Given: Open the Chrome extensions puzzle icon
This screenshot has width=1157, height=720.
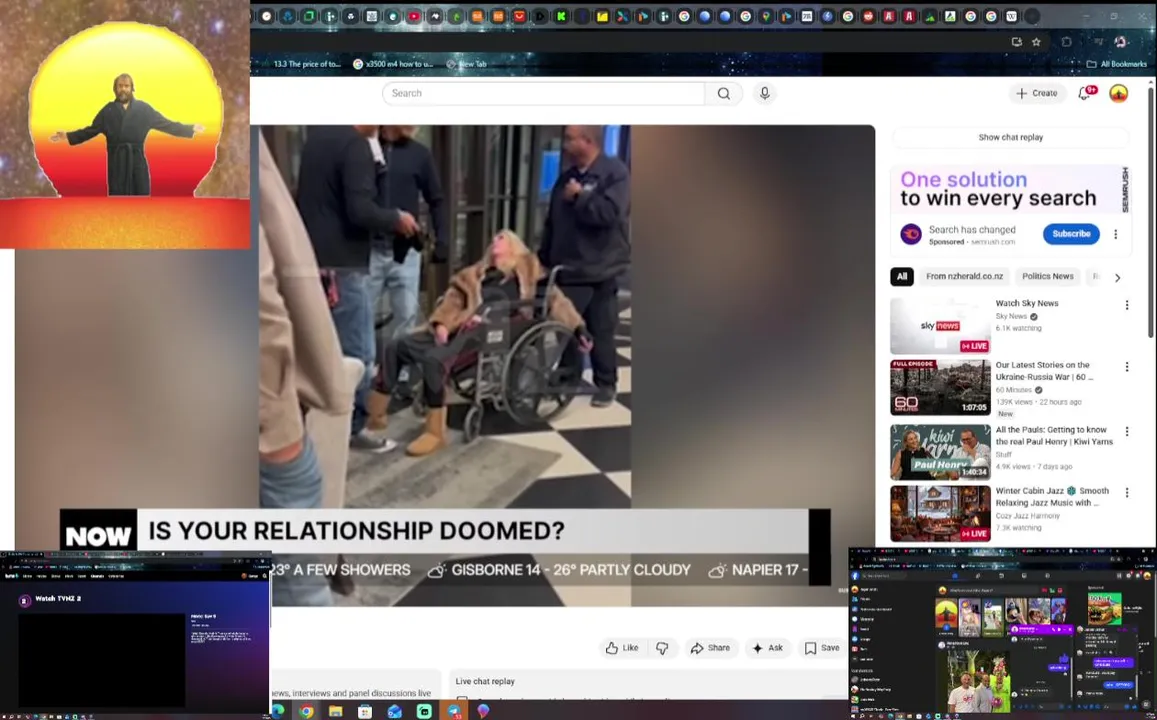Looking at the screenshot, I should (x=1066, y=42).
